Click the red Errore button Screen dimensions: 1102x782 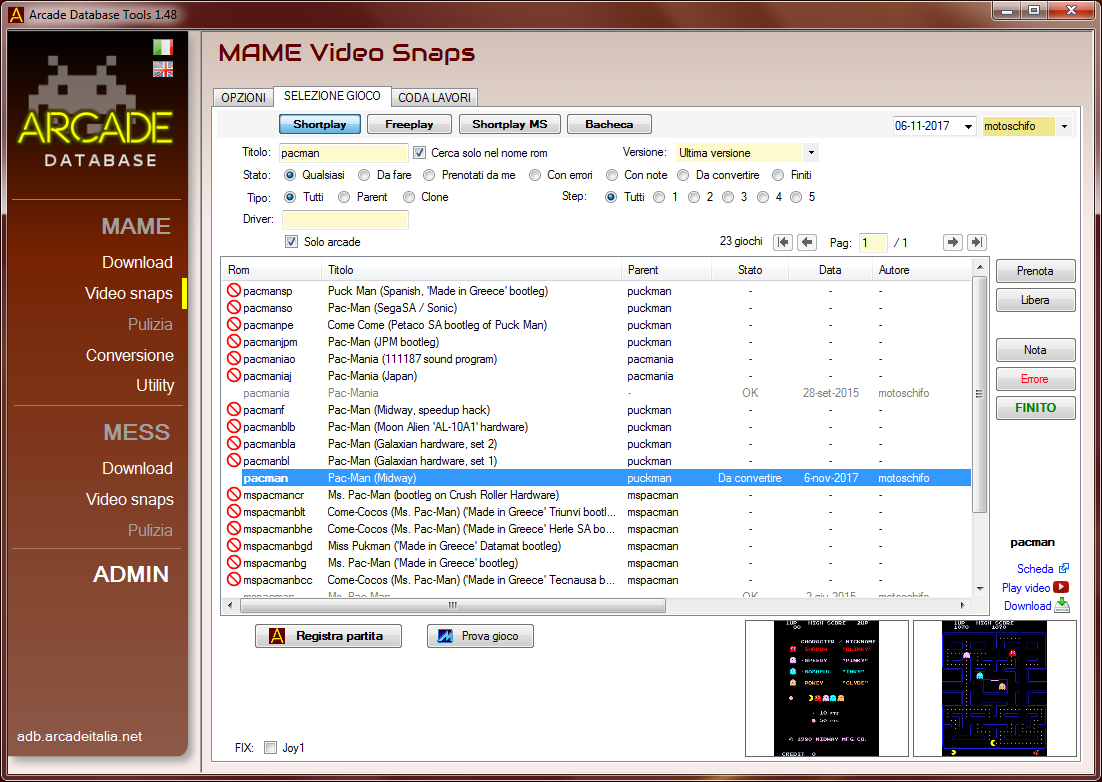pos(1035,379)
